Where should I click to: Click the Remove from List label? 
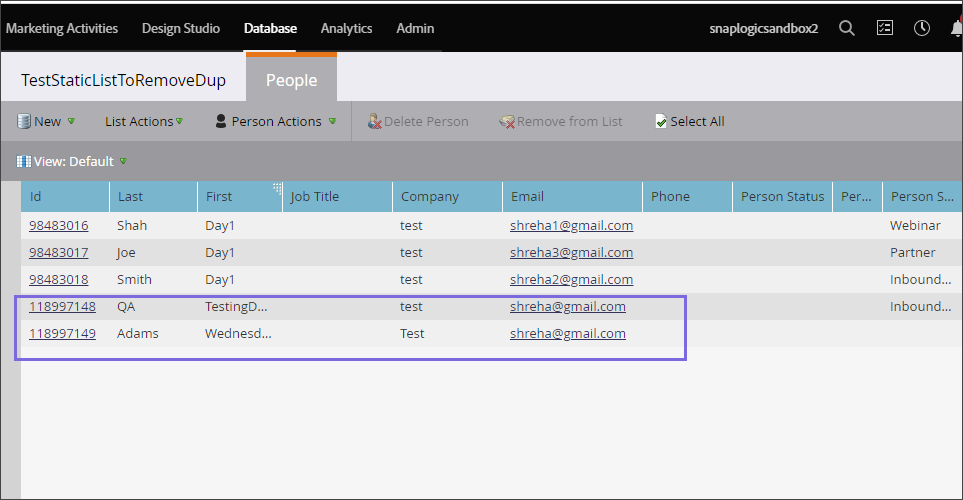(569, 122)
